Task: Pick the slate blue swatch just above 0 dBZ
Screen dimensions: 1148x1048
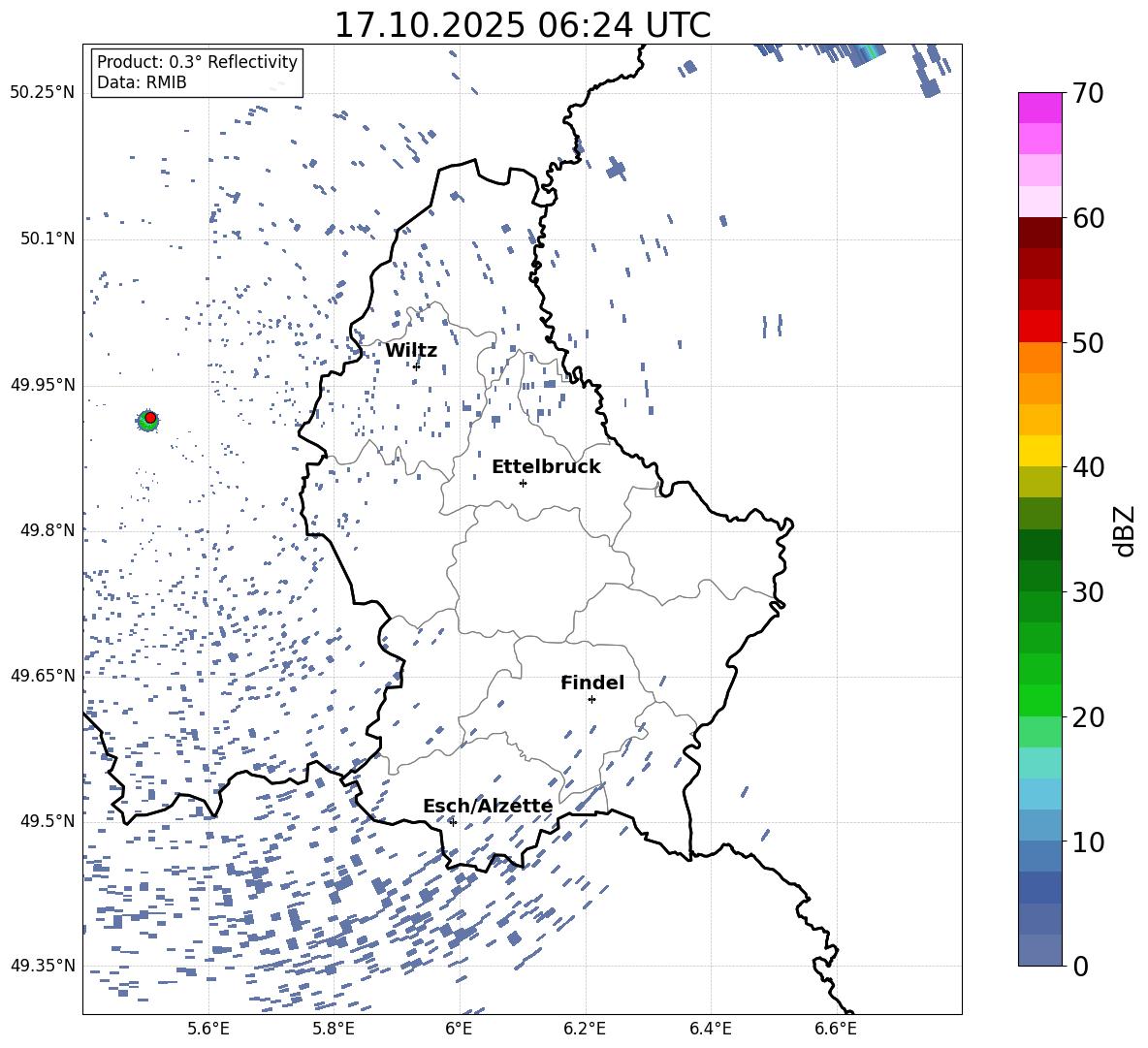Action: pos(1039,950)
